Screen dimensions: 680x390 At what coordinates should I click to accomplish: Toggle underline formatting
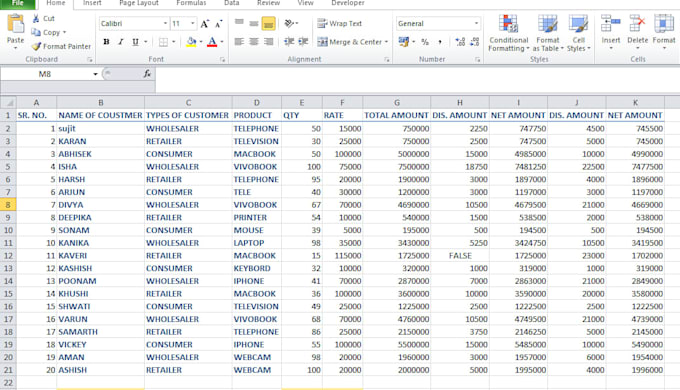(135, 42)
